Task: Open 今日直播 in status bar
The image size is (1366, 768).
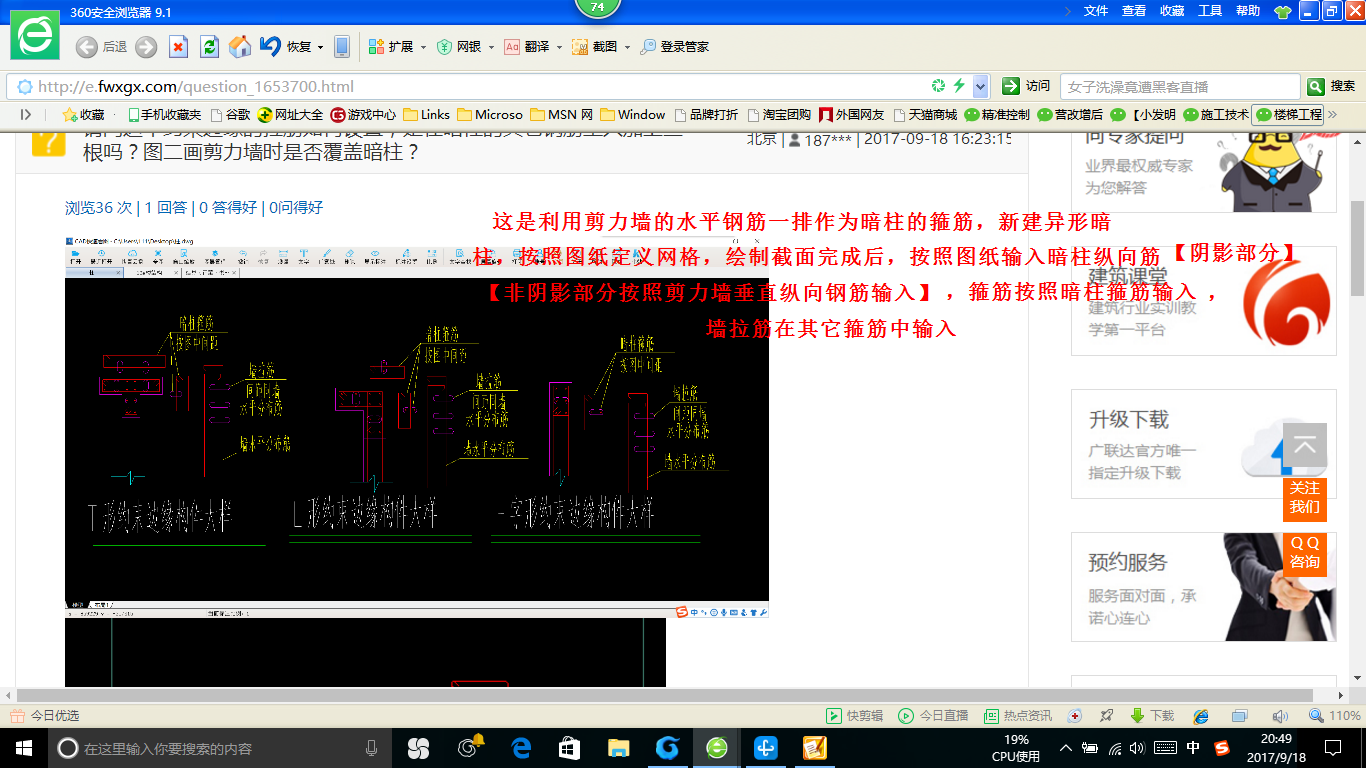Action: point(933,716)
